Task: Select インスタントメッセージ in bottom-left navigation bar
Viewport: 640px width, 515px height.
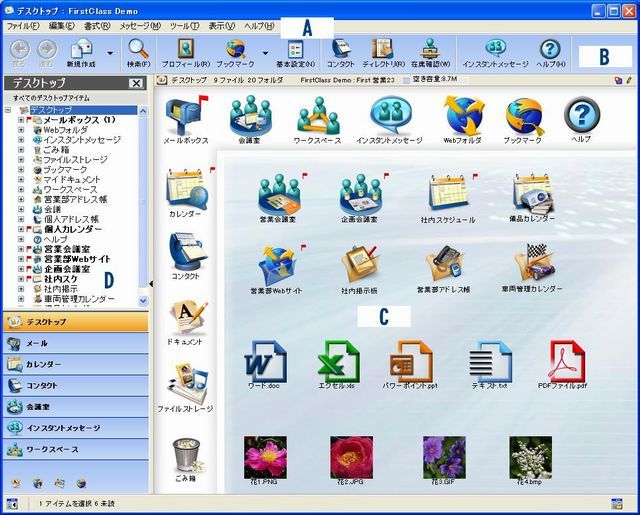Action: tap(75, 428)
